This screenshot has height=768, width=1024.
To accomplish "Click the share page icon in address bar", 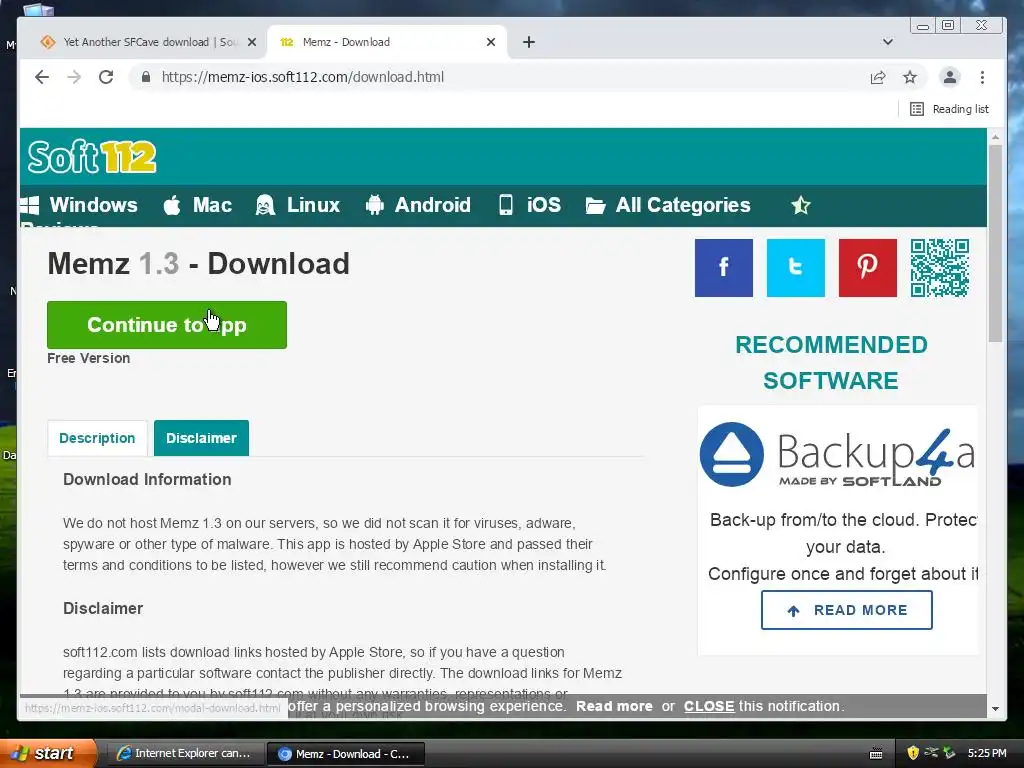I will 878,77.
